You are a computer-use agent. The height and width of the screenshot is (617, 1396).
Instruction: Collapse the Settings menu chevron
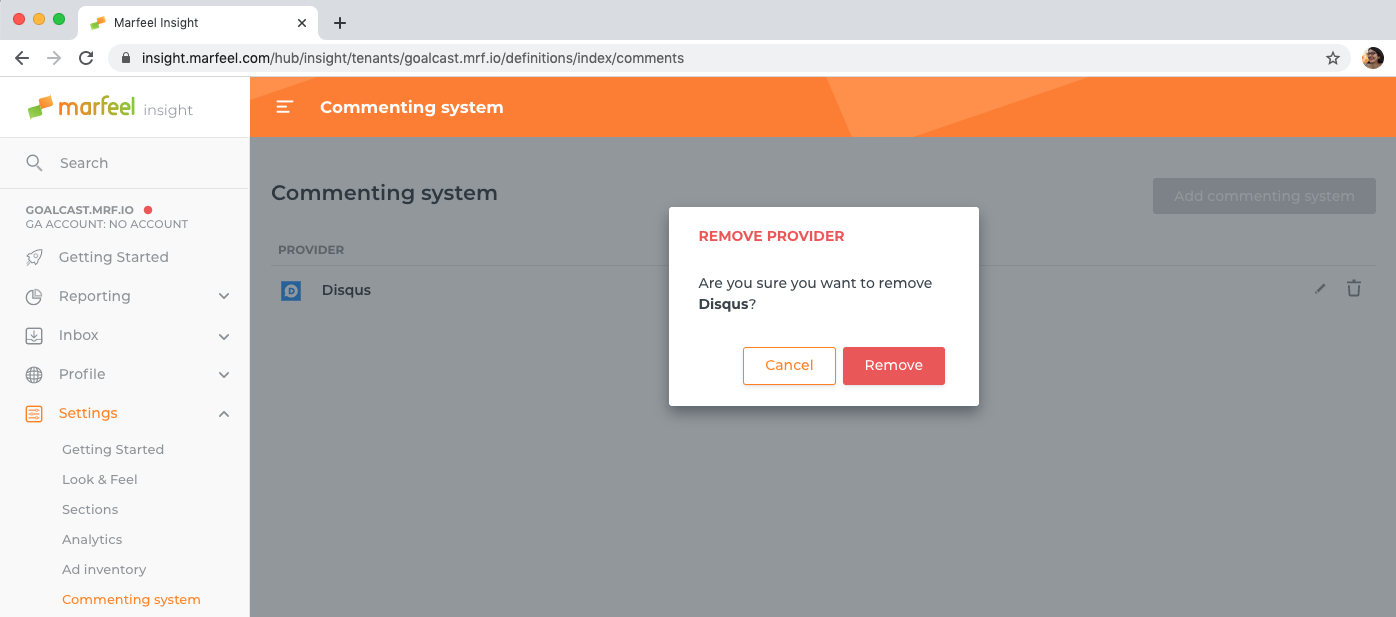tap(224, 413)
